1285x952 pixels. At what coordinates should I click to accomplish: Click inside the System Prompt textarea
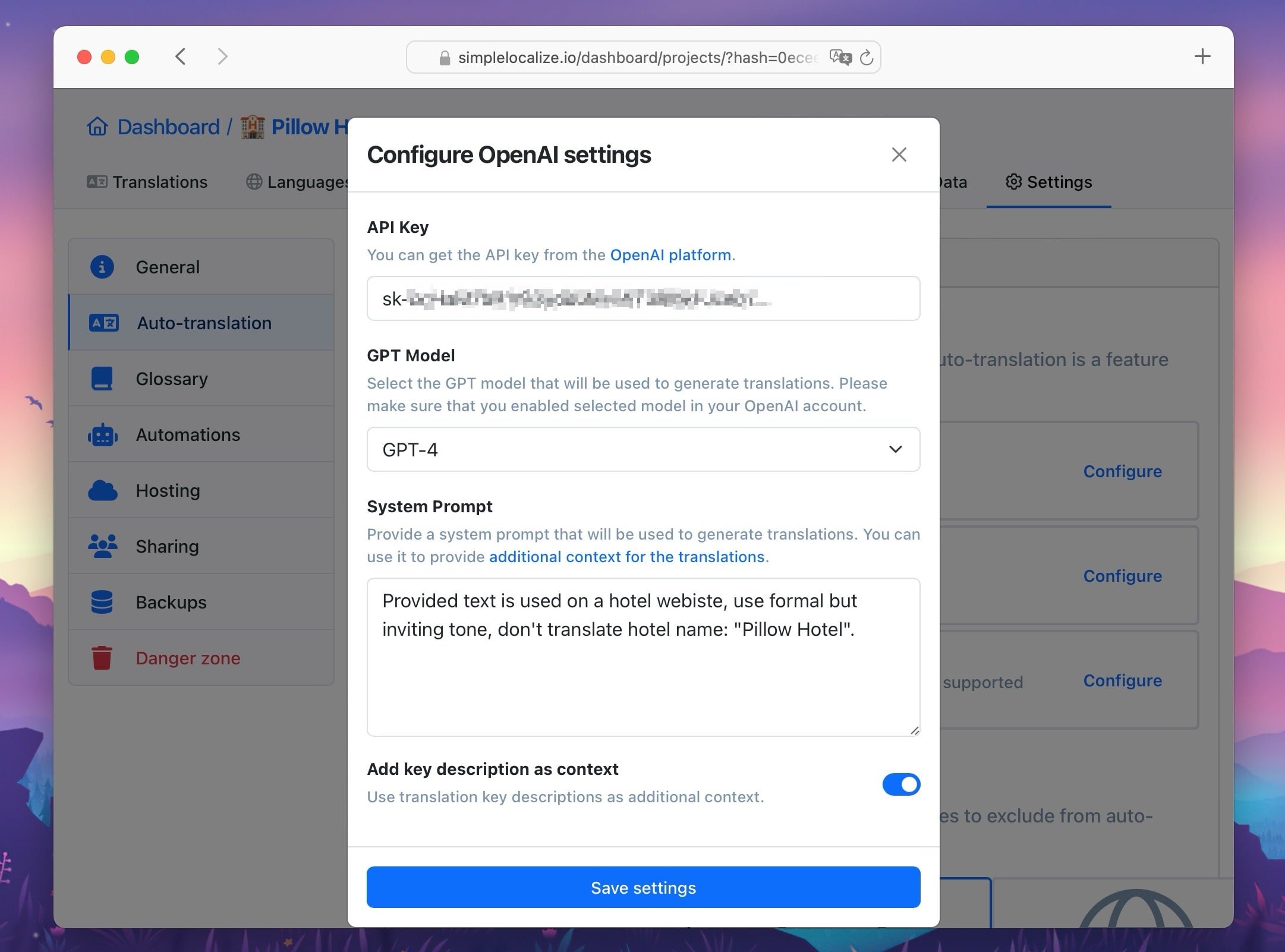tap(643, 657)
